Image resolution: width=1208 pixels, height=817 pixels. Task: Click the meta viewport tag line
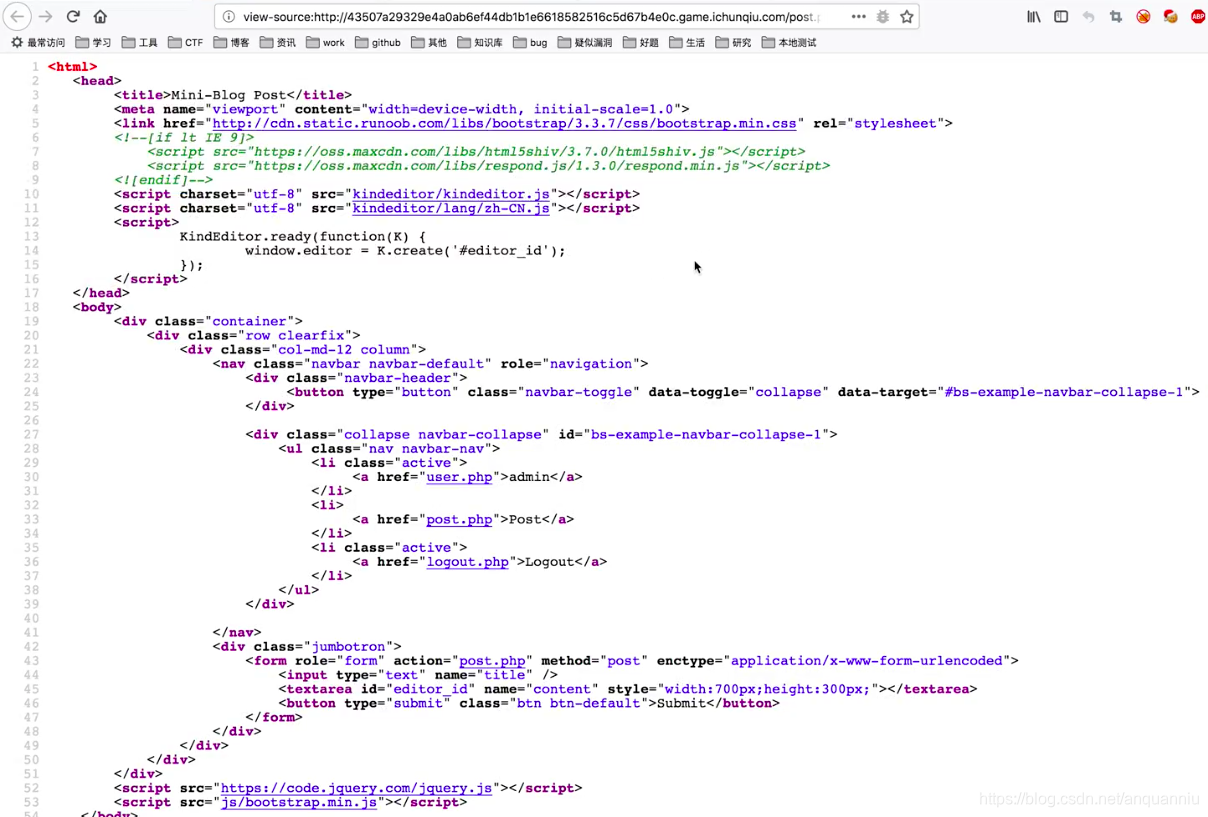point(401,109)
